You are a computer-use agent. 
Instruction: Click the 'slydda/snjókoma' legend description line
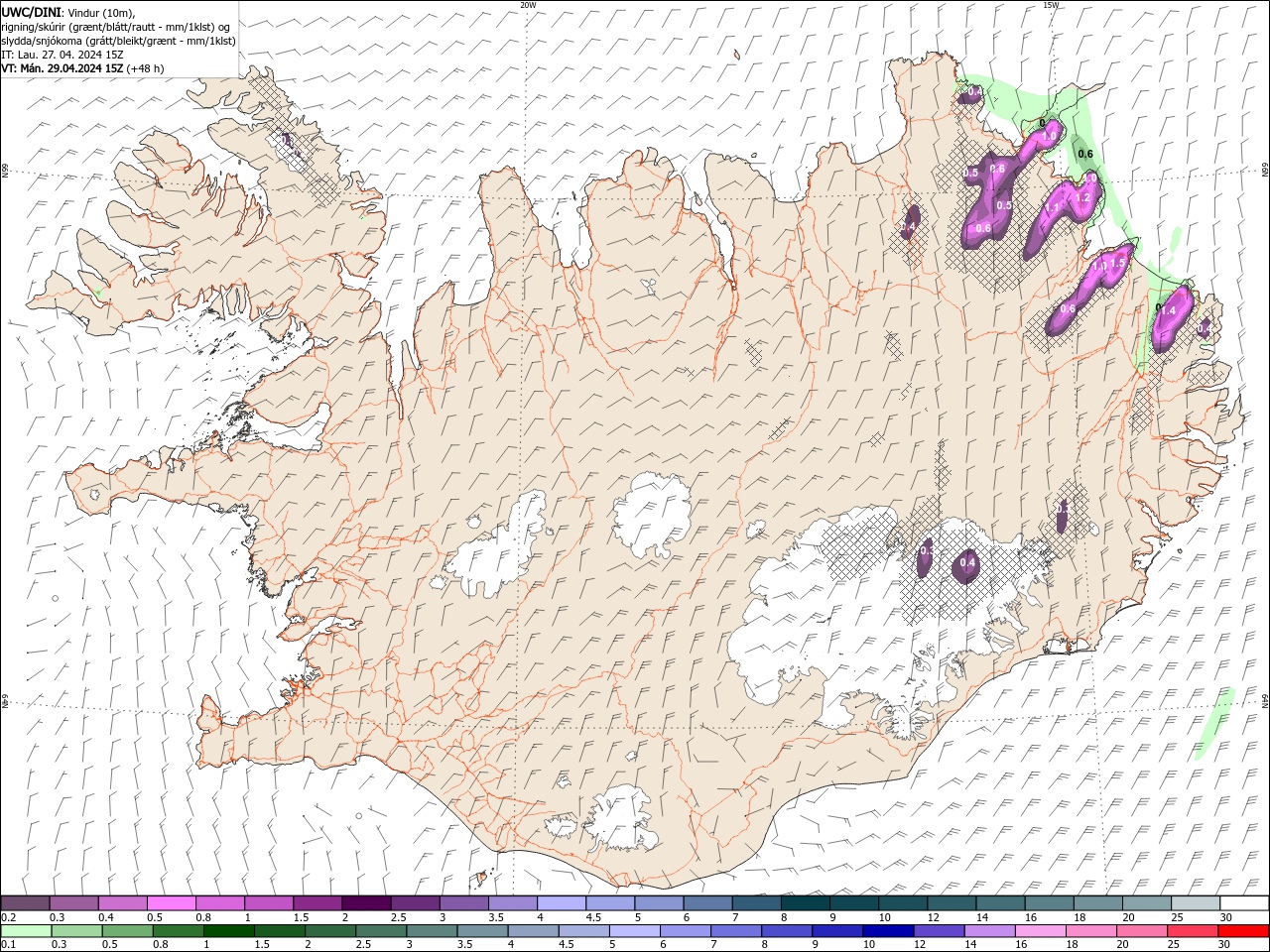coord(118,41)
